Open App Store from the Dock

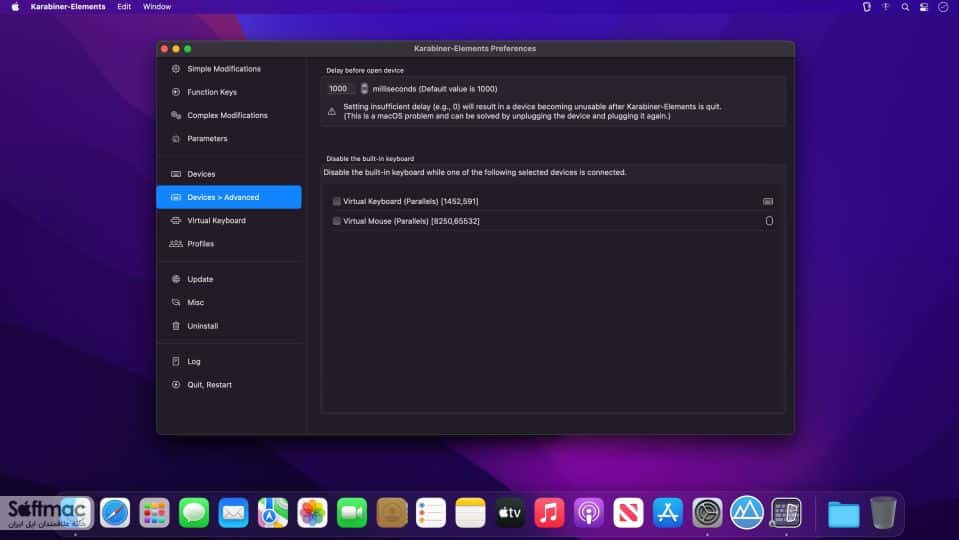pyautogui.click(x=668, y=512)
